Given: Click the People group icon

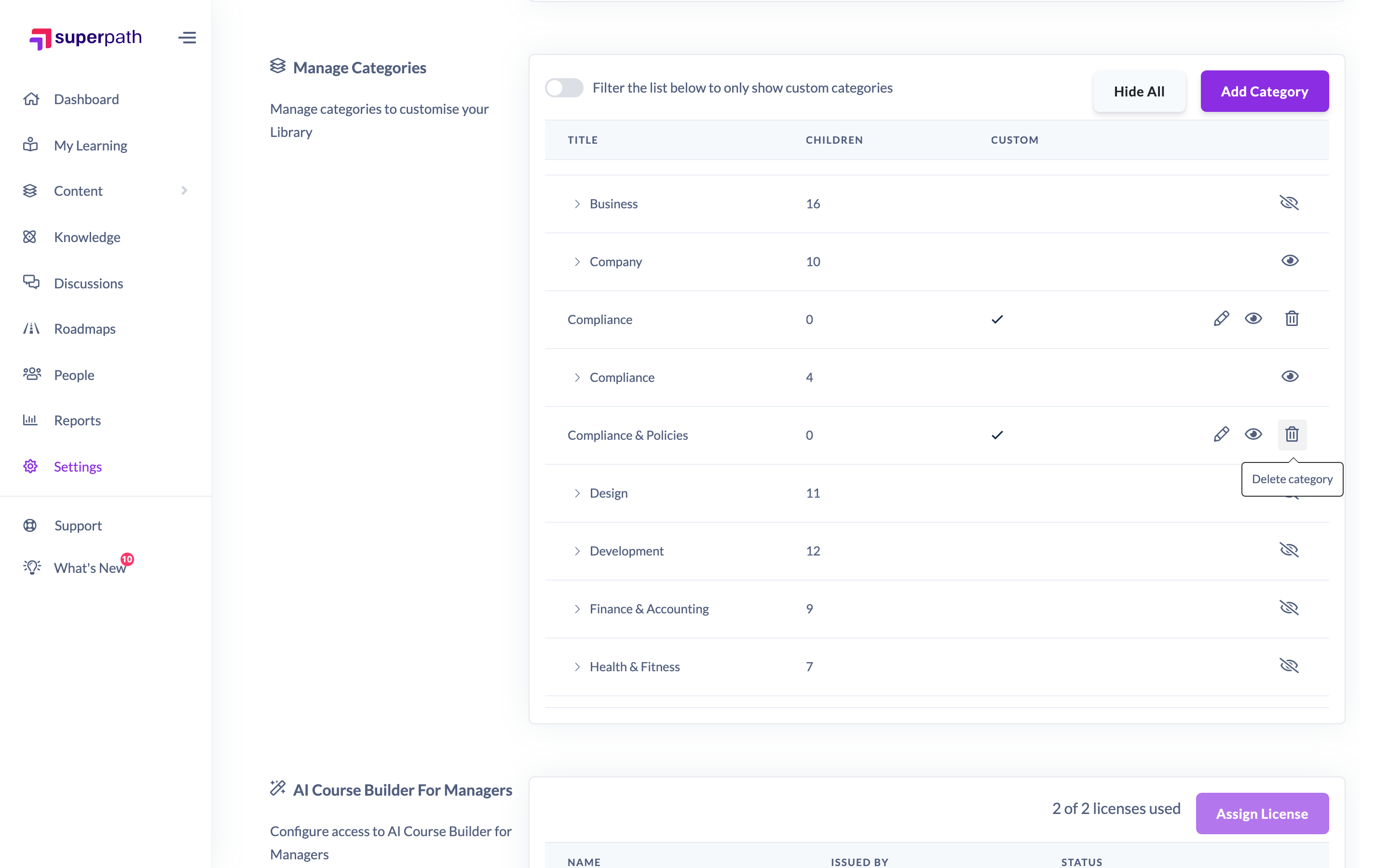Looking at the screenshot, I should (31, 374).
